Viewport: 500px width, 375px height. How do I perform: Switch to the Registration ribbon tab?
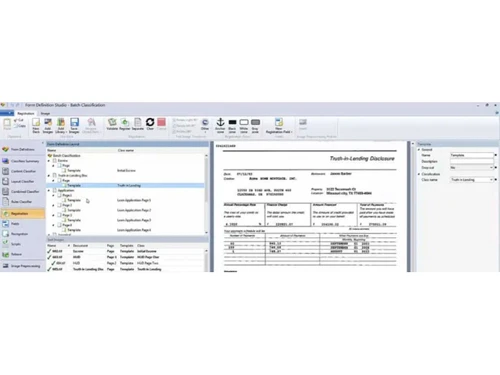tap(25, 113)
